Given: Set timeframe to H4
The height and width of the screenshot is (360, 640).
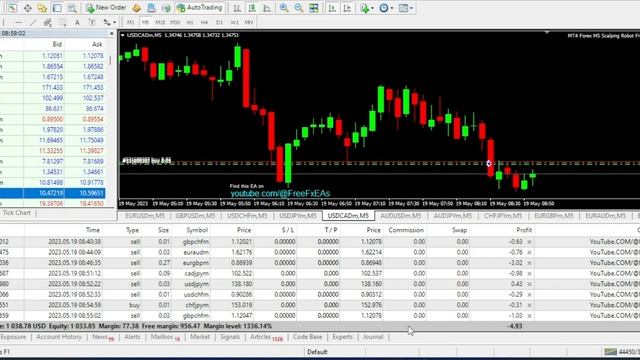Looking at the screenshot, I should pyautogui.click(x=204, y=22).
